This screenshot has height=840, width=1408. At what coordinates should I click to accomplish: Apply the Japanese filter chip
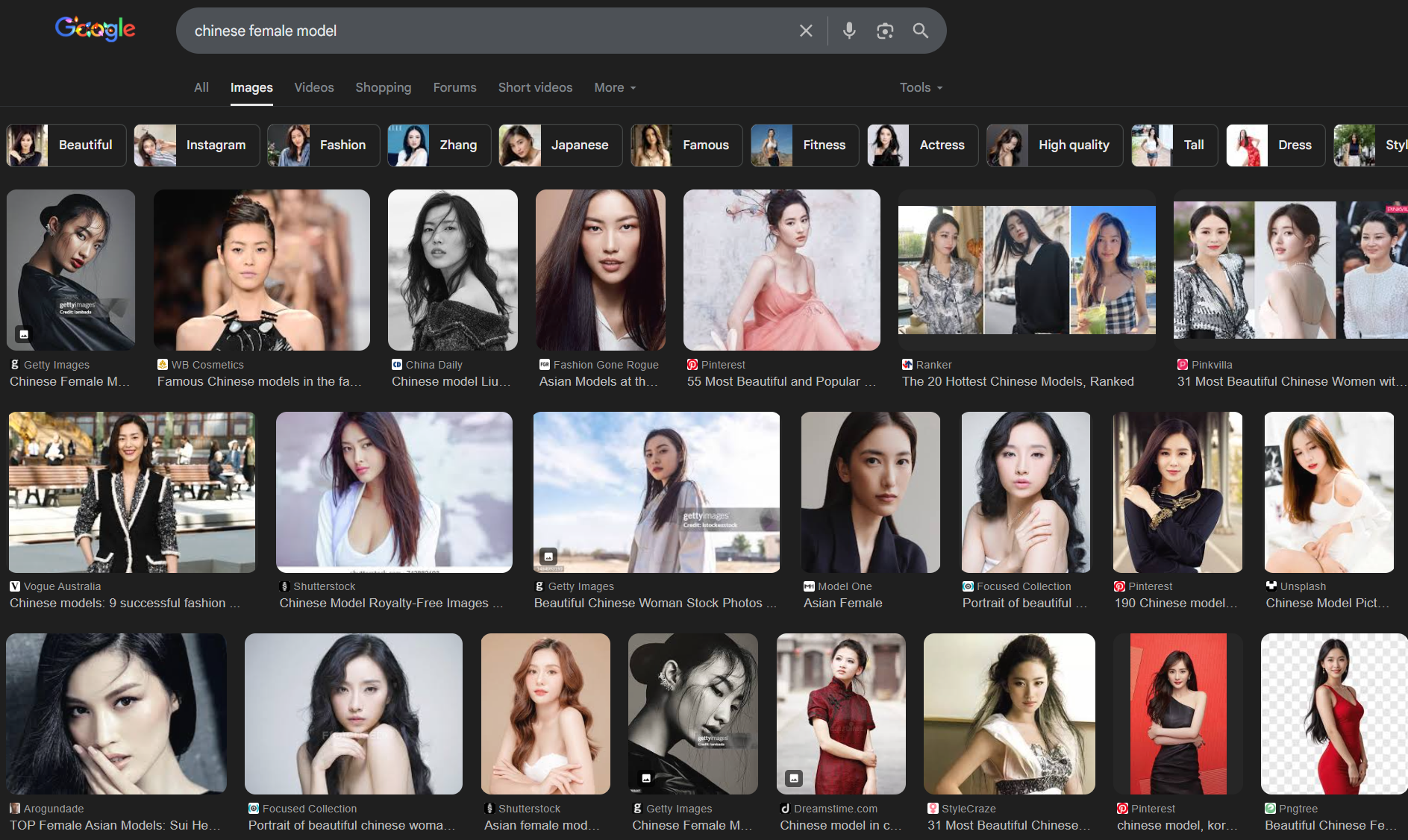click(x=561, y=145)
